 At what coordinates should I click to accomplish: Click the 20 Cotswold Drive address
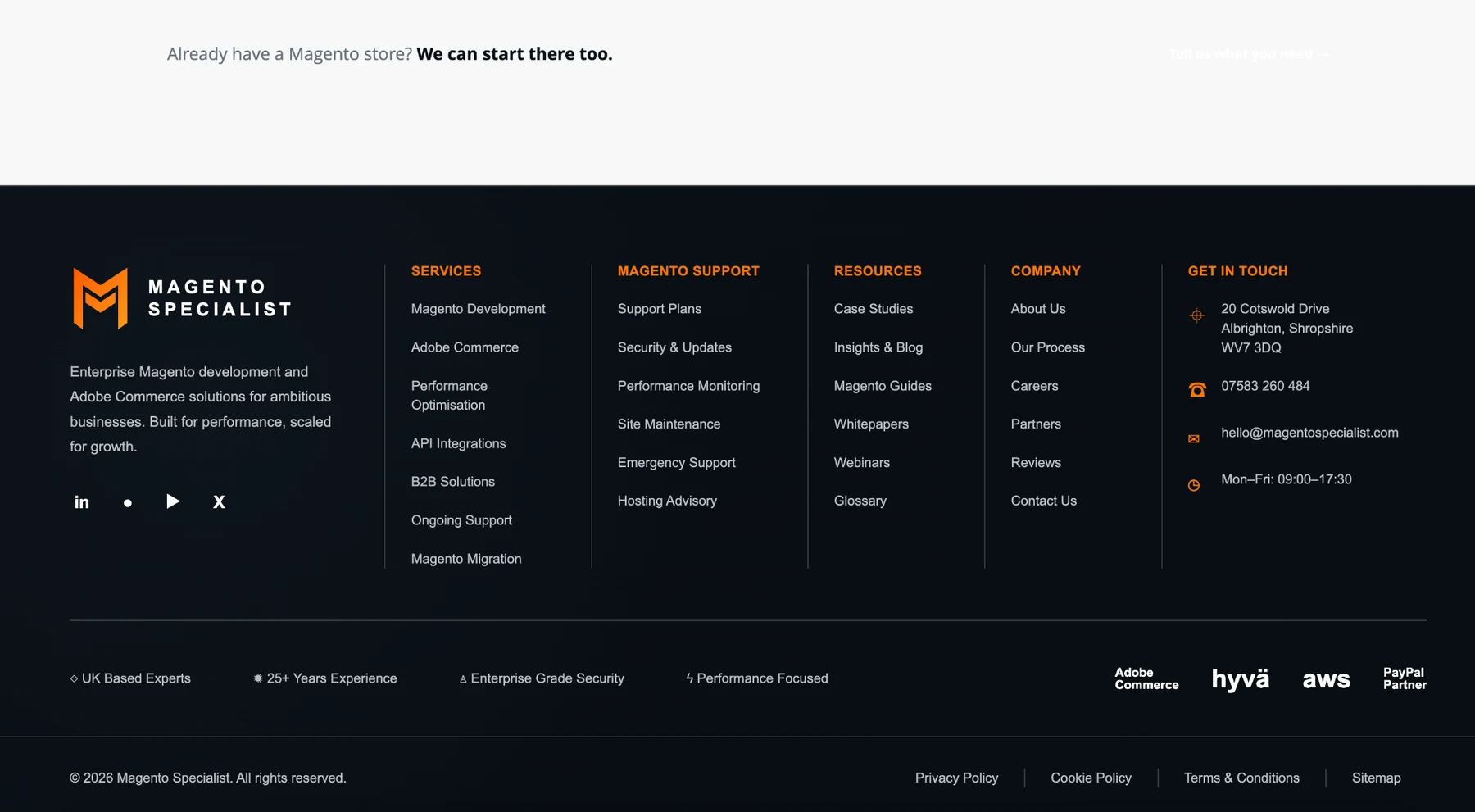tap(1287, 329)
